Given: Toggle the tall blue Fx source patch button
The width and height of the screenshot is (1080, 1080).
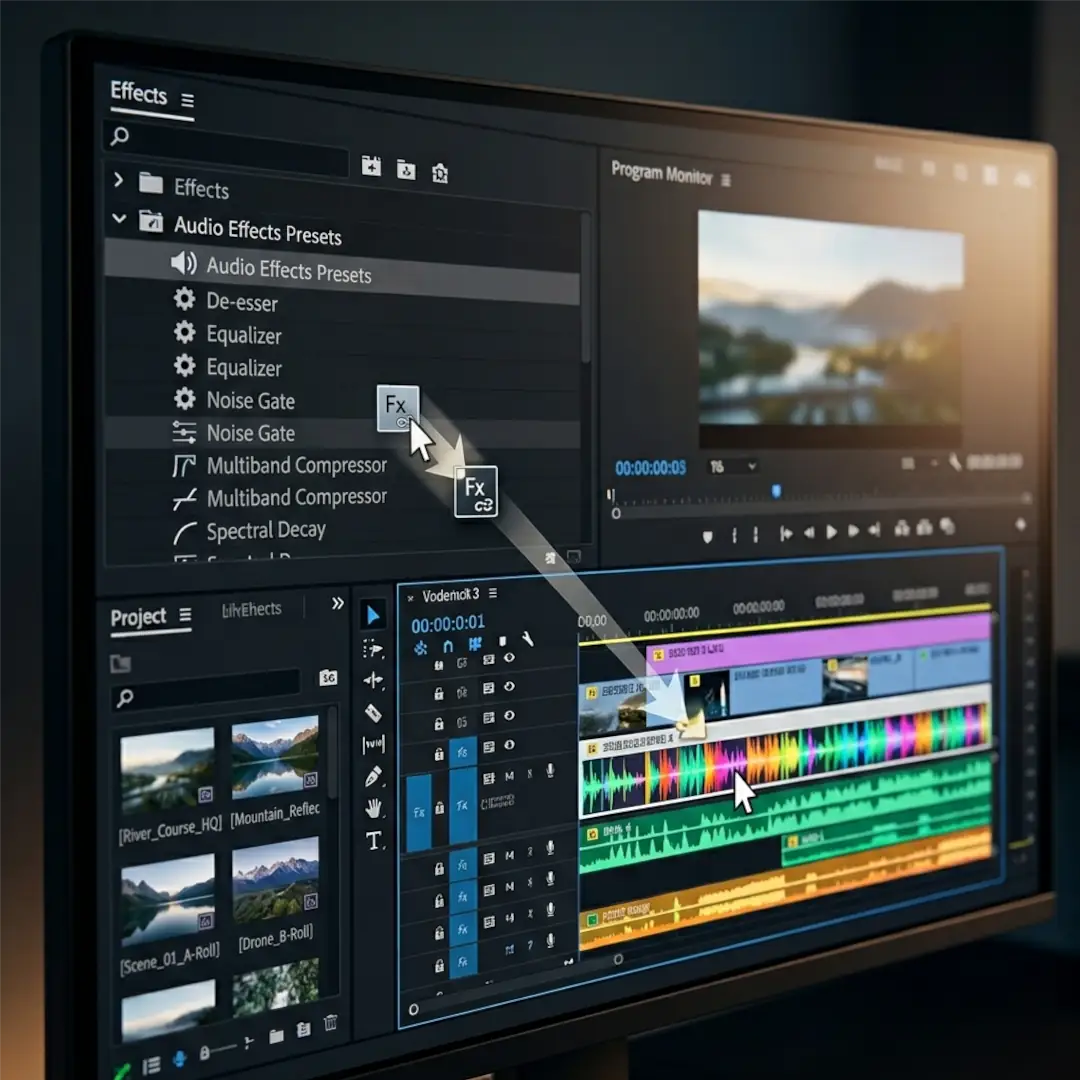Looking at the screenshot, I should point(419,813).
